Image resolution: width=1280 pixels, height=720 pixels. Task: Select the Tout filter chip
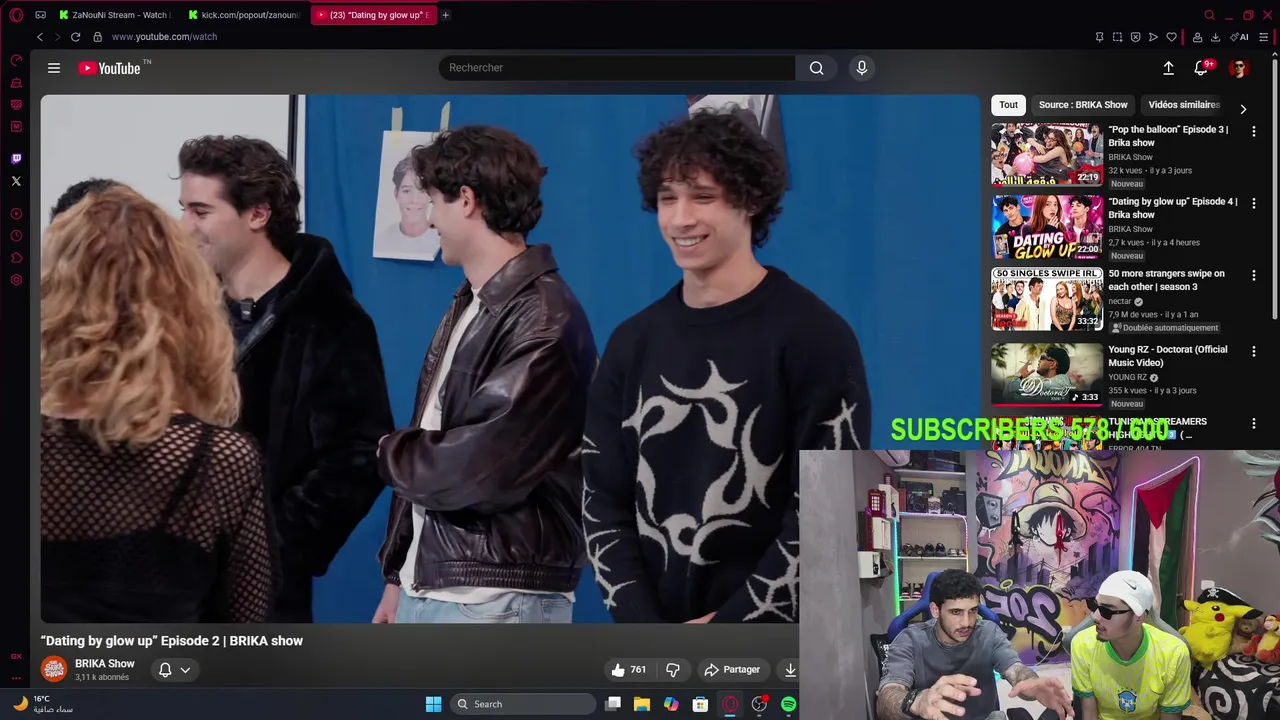pos(1008,105)
